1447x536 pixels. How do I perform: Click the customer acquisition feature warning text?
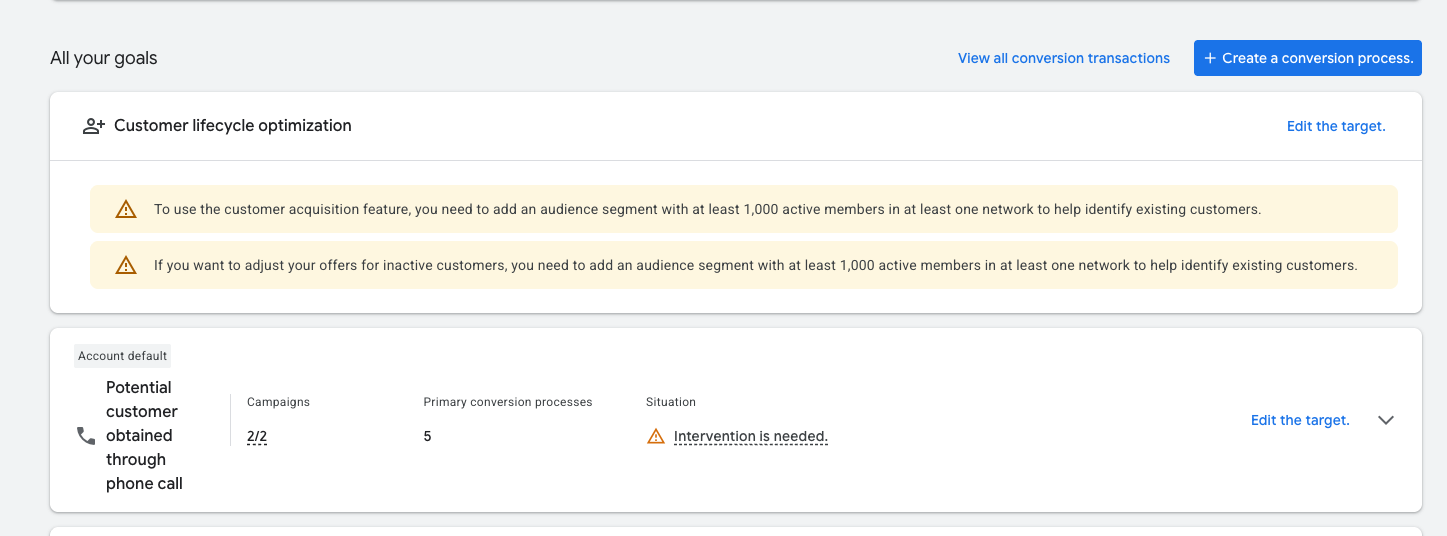[x=707, y=210]
